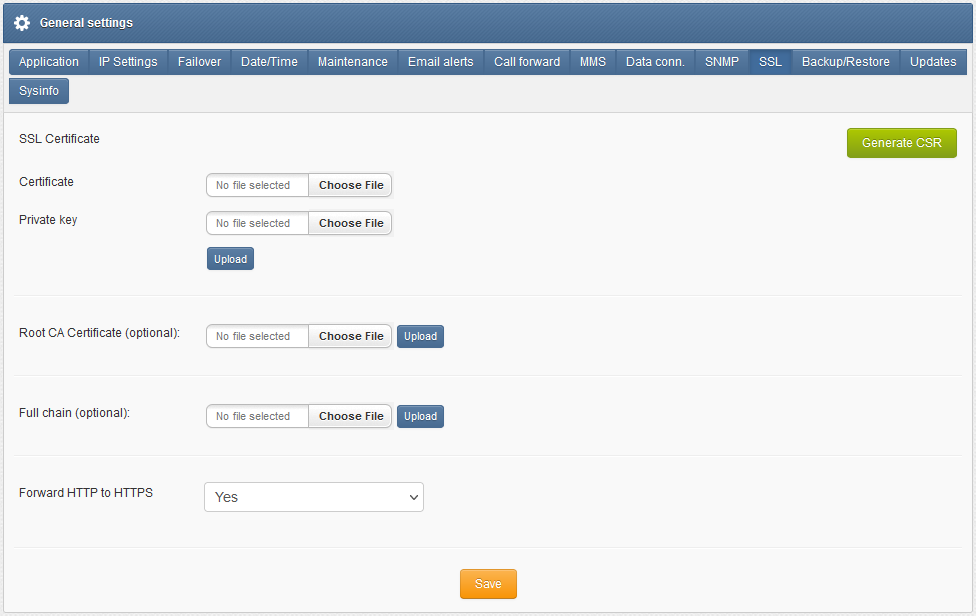Switch to the IP Settings tab

[128, 62]
